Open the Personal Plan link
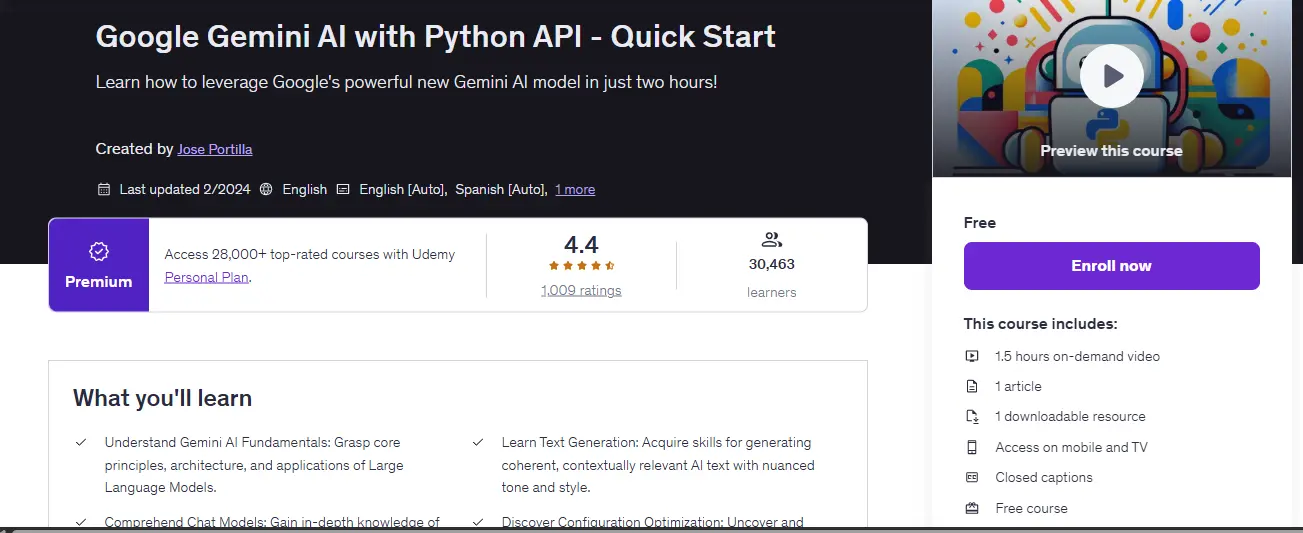This screenshot has width=1303, height=533. coord(207,277)
